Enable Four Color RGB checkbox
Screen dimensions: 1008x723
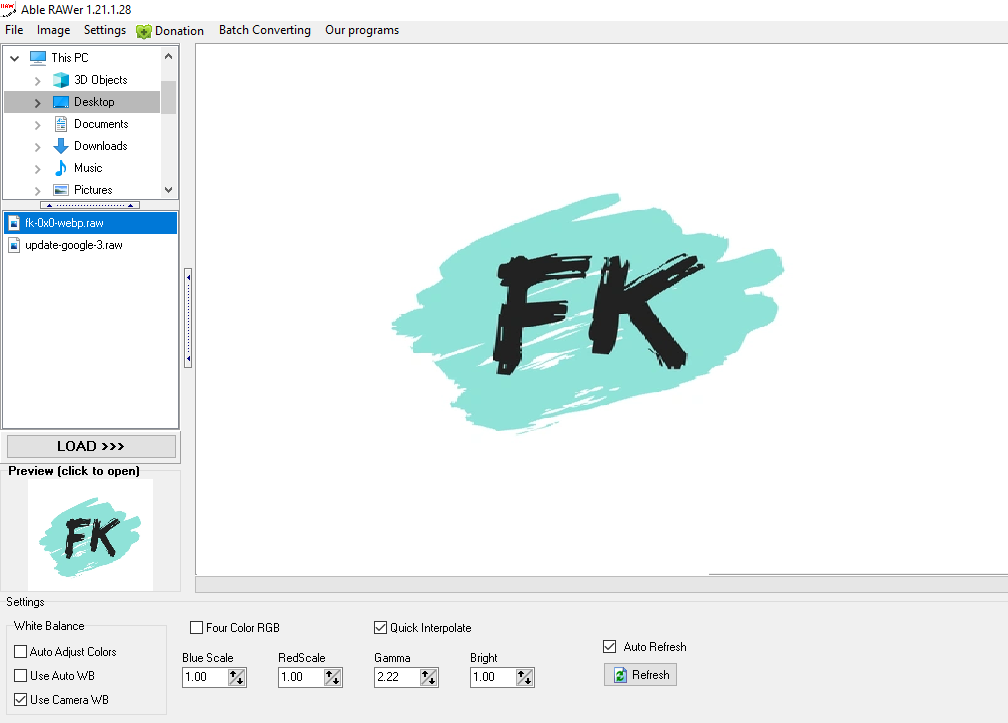point(197,627)
